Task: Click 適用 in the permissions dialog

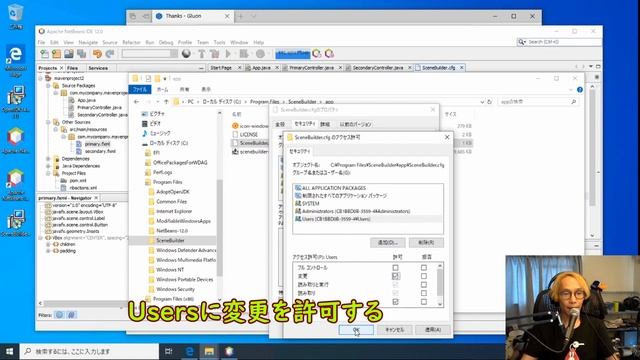Action: click(x=433, y=330)
